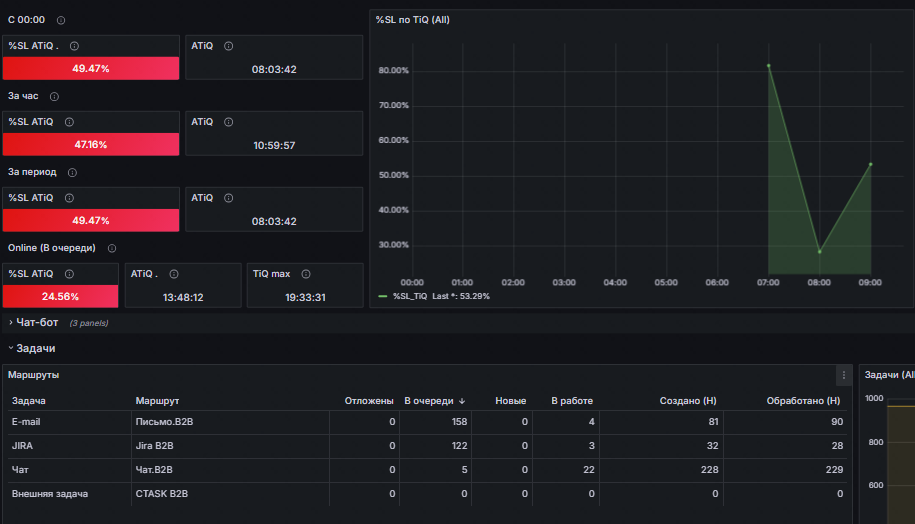
Task: Click the chart data point at 07:00
Action: click(769, 66)
